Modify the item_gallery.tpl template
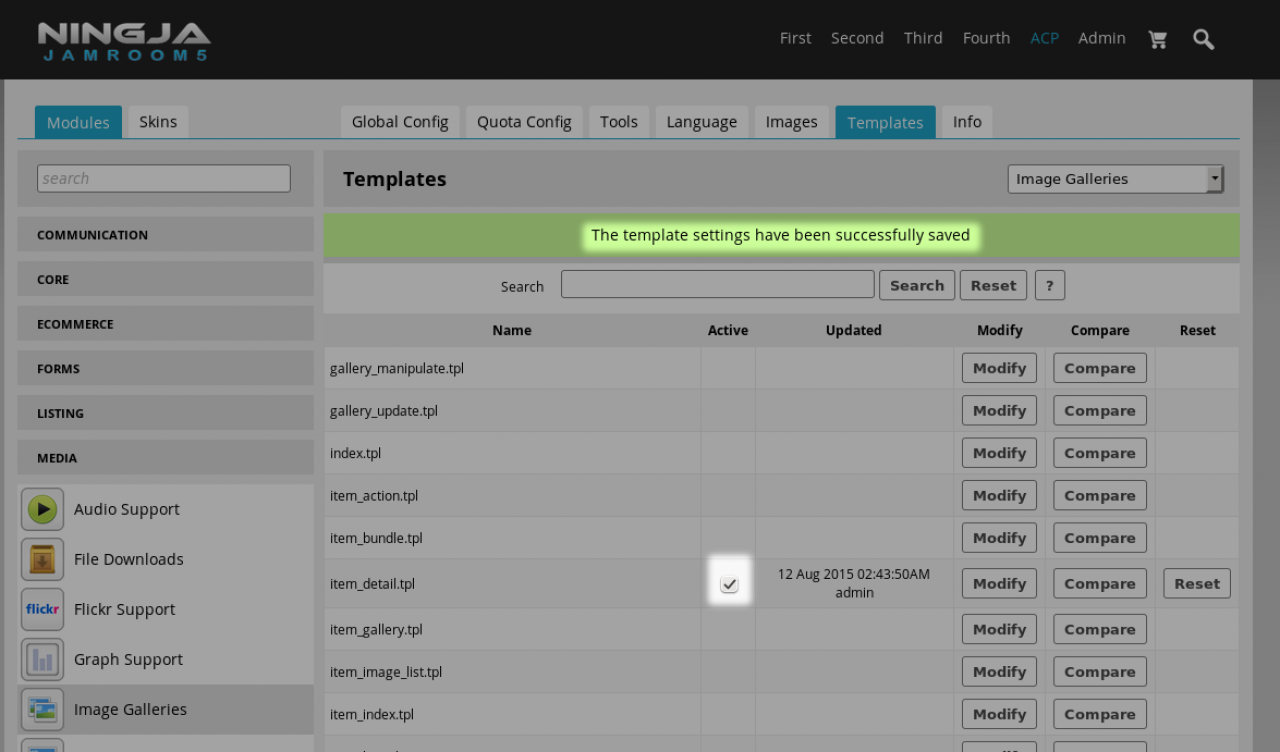This screenshot has height=752, width=1280. [x=999, y=630]
